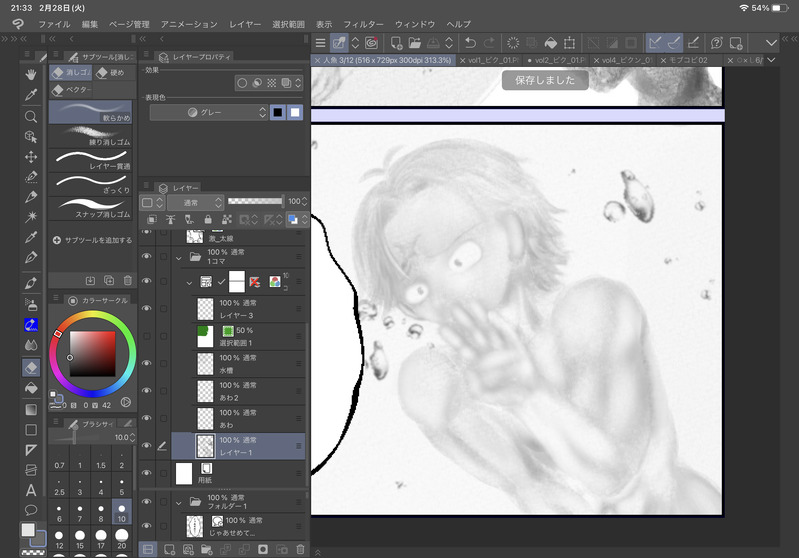The height and width of the screenshot is (558, 799).
Task: Click the Clip Studio spiral icon
Action: click(371, 43)
